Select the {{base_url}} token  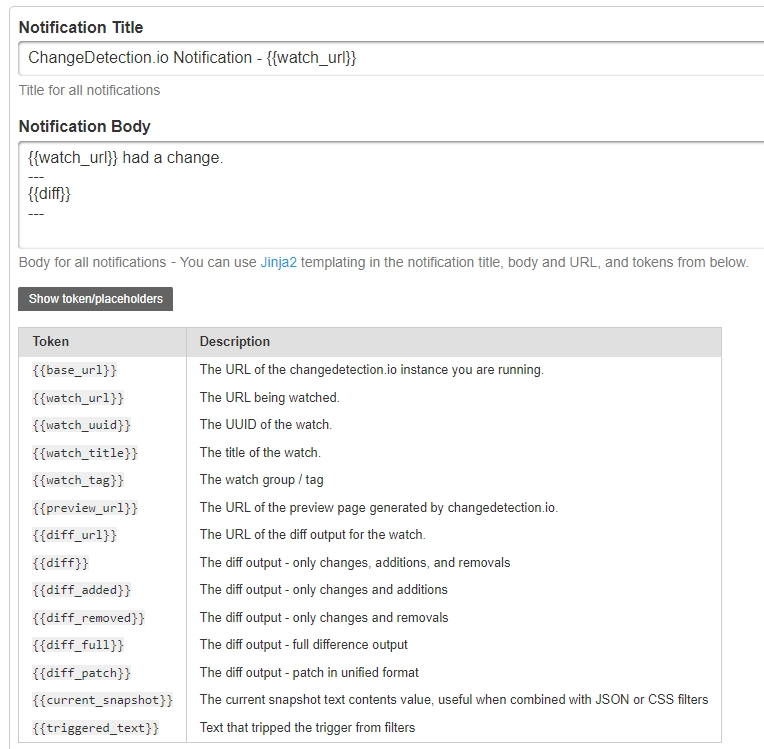tap(75, 370)
